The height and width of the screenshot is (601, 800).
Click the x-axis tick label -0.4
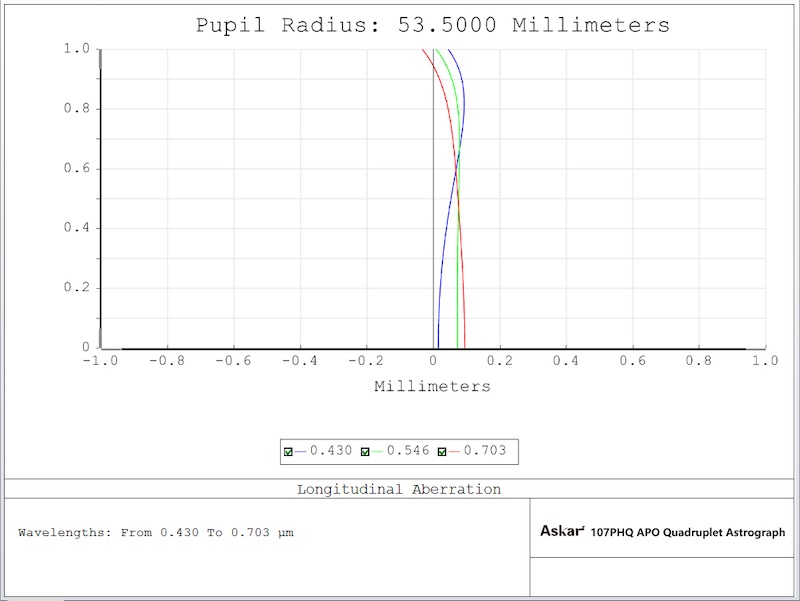pyautogui.click(x=300, y=361)
